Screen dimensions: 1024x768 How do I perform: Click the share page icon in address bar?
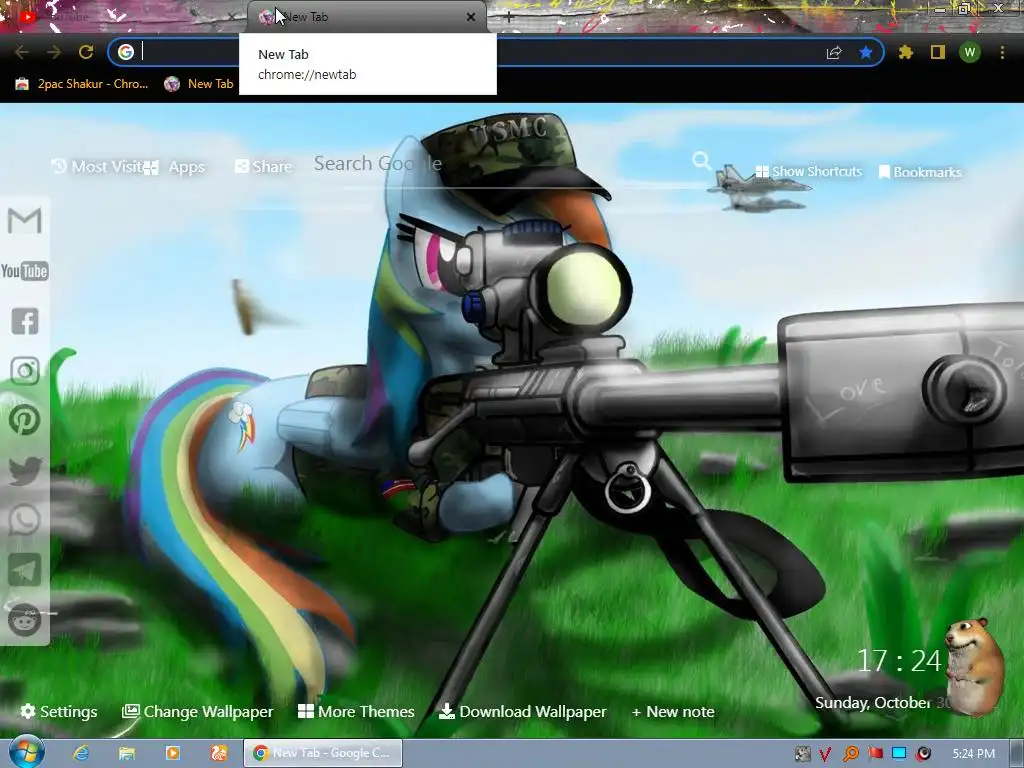tap(834, 53)
